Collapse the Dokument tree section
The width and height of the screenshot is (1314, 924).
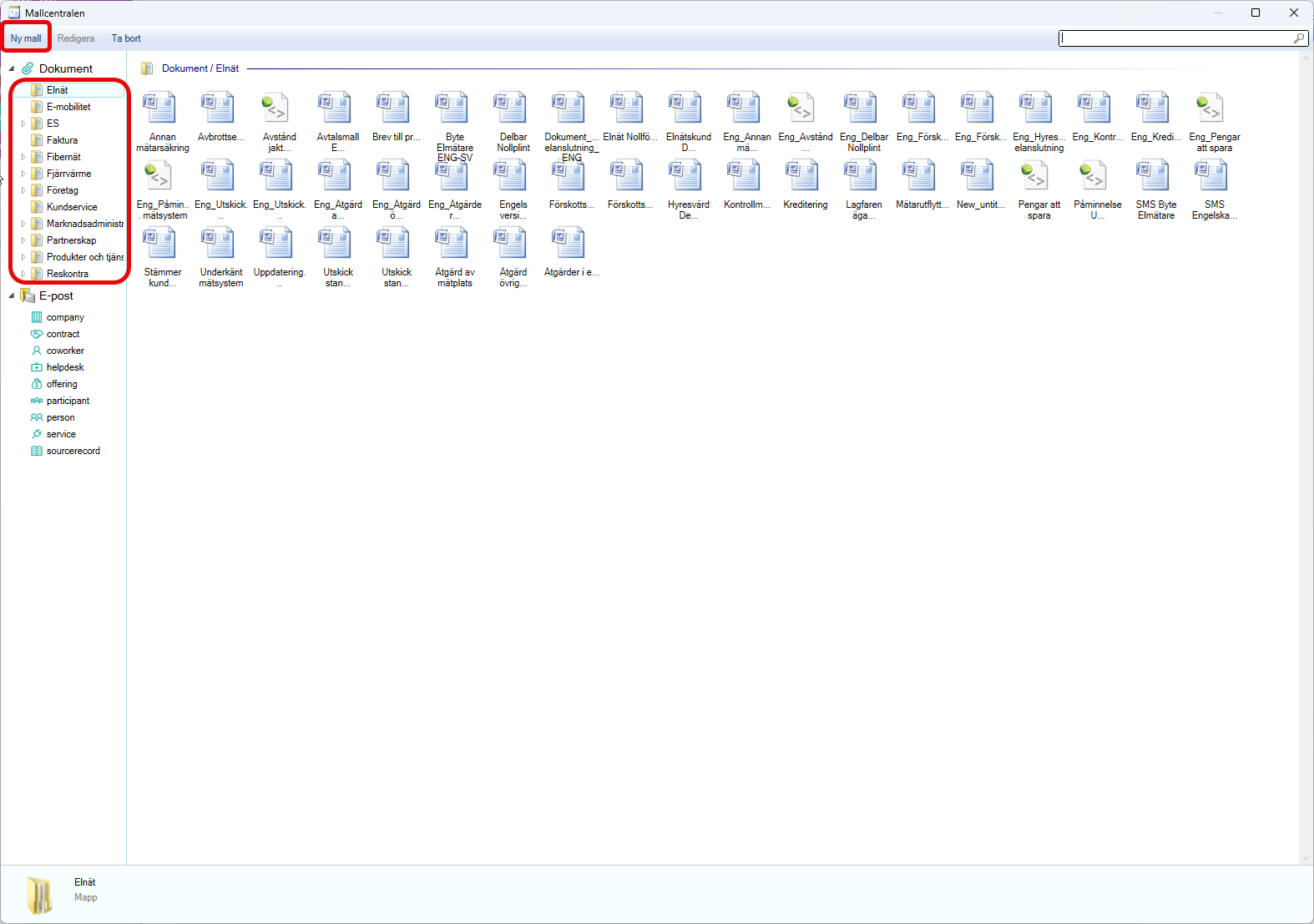[12, 68]
